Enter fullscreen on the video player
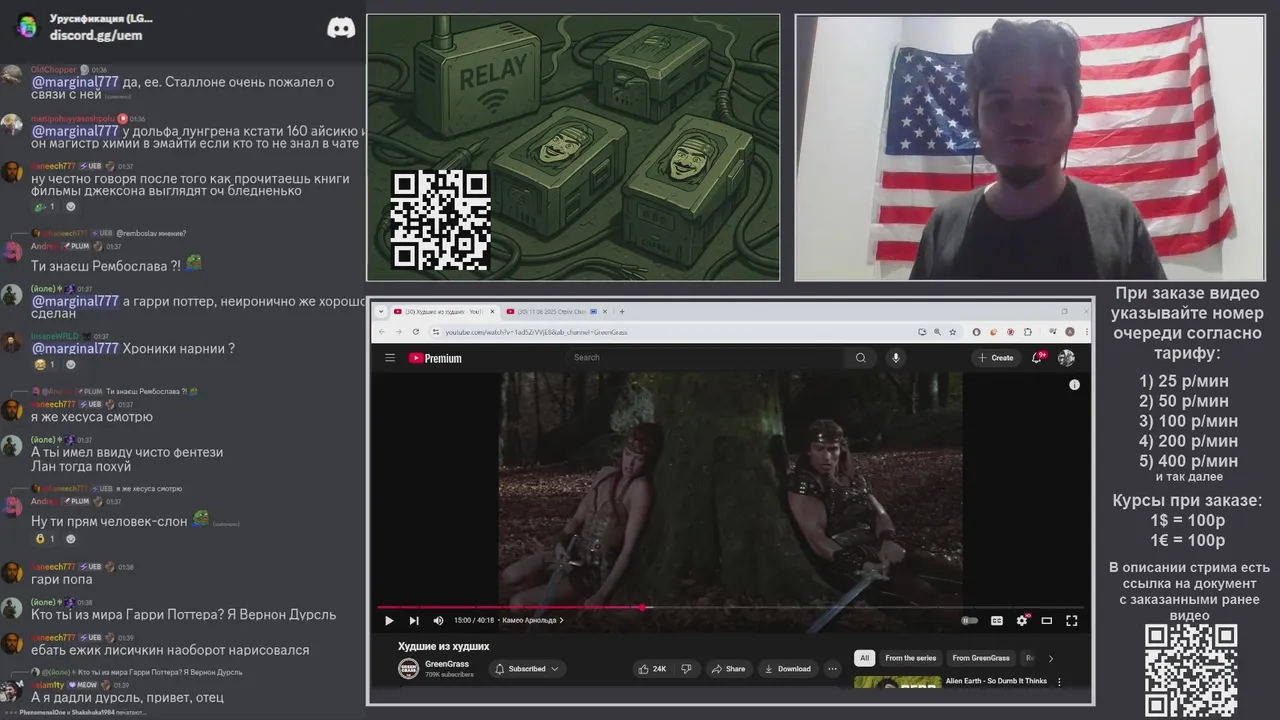Viewport: 1280px width, 720px height. tap(1071, 620)
